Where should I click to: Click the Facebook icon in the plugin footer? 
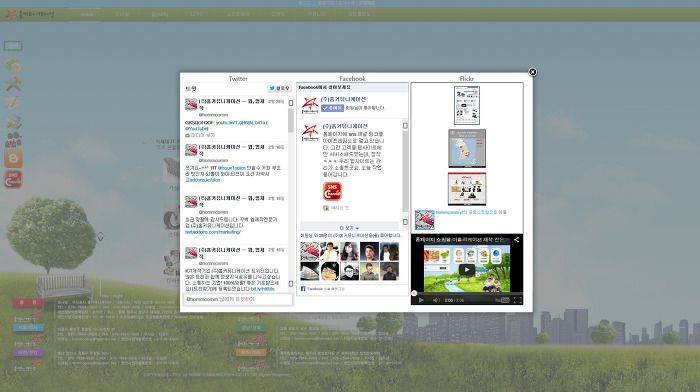[303, 289]
